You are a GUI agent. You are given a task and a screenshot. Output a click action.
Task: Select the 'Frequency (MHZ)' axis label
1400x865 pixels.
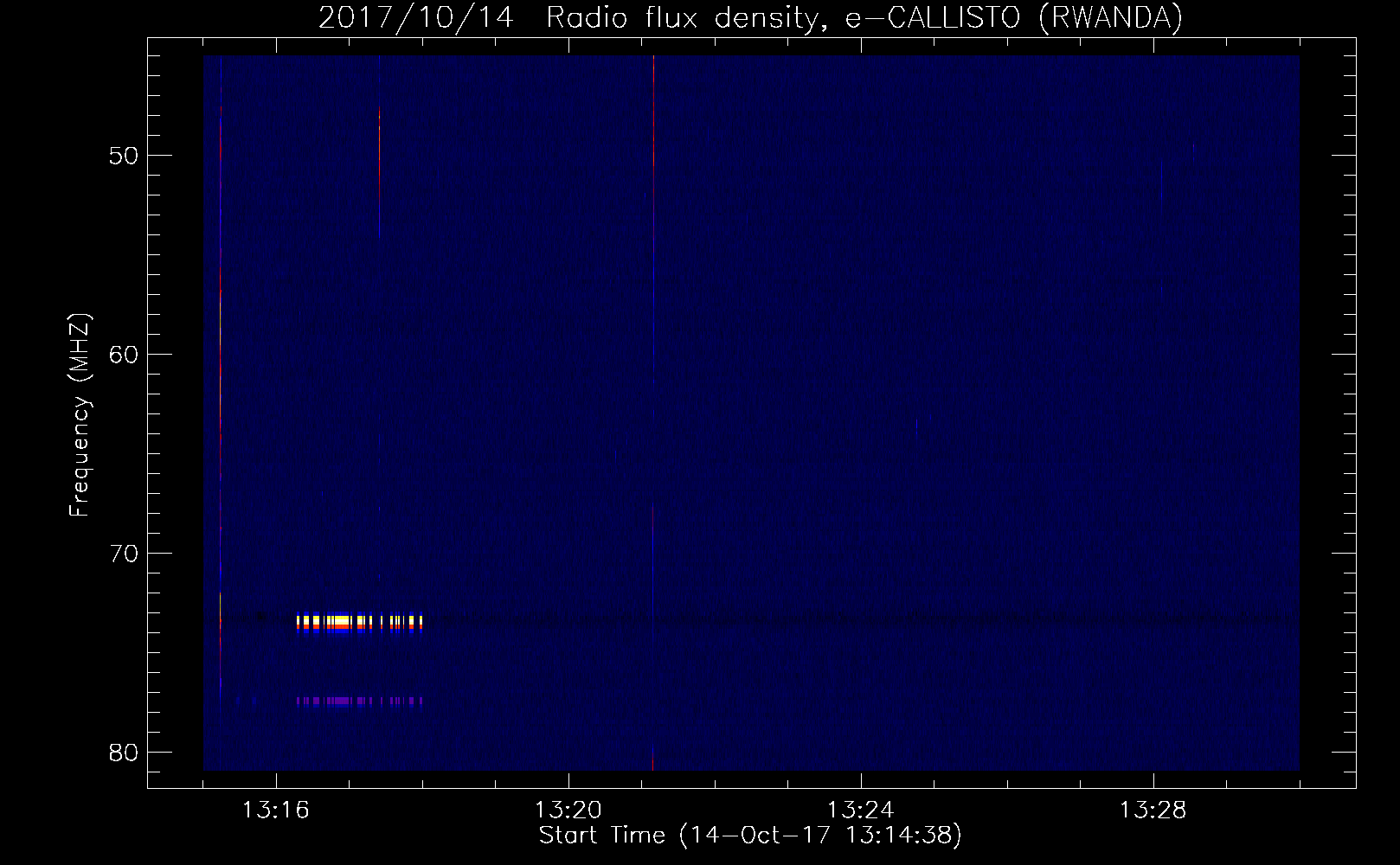(x=79, y=415)
